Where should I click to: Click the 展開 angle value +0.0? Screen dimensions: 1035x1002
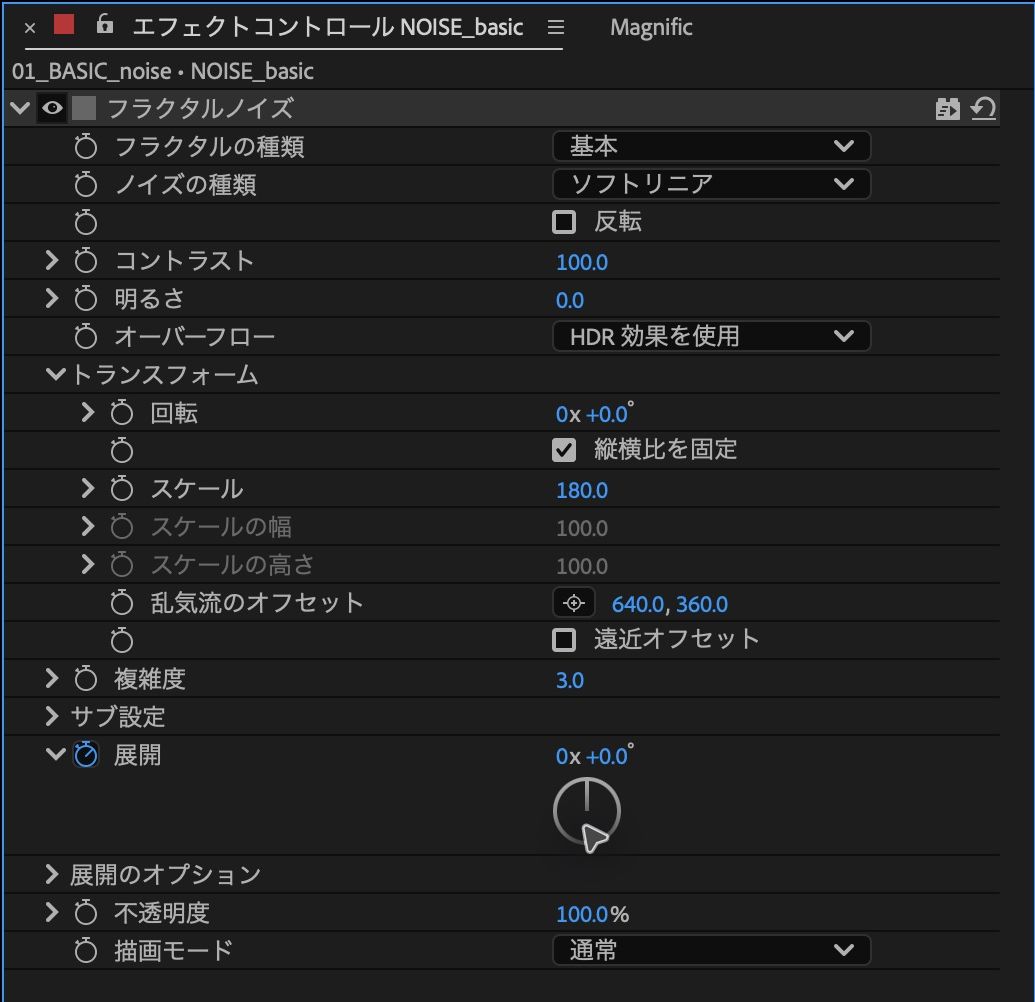(607, 756)
